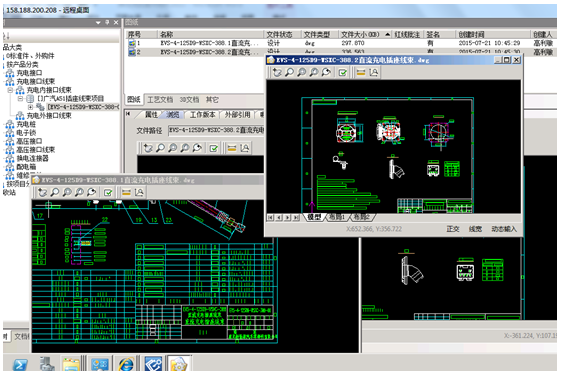Viewport: 561px width, 374px height.
Task: Select the 布局2 layout tab in .2 window
Action: [x=361, y=217]
